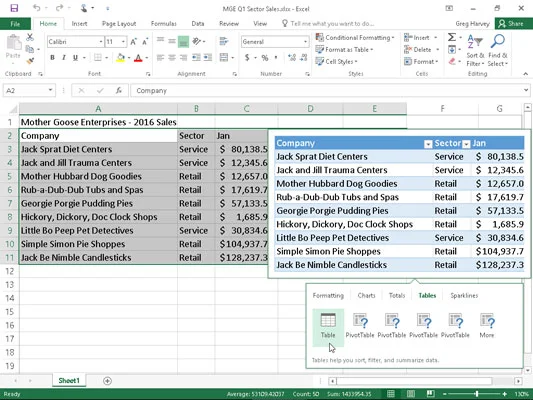Toggle Italic formatting

64,57
